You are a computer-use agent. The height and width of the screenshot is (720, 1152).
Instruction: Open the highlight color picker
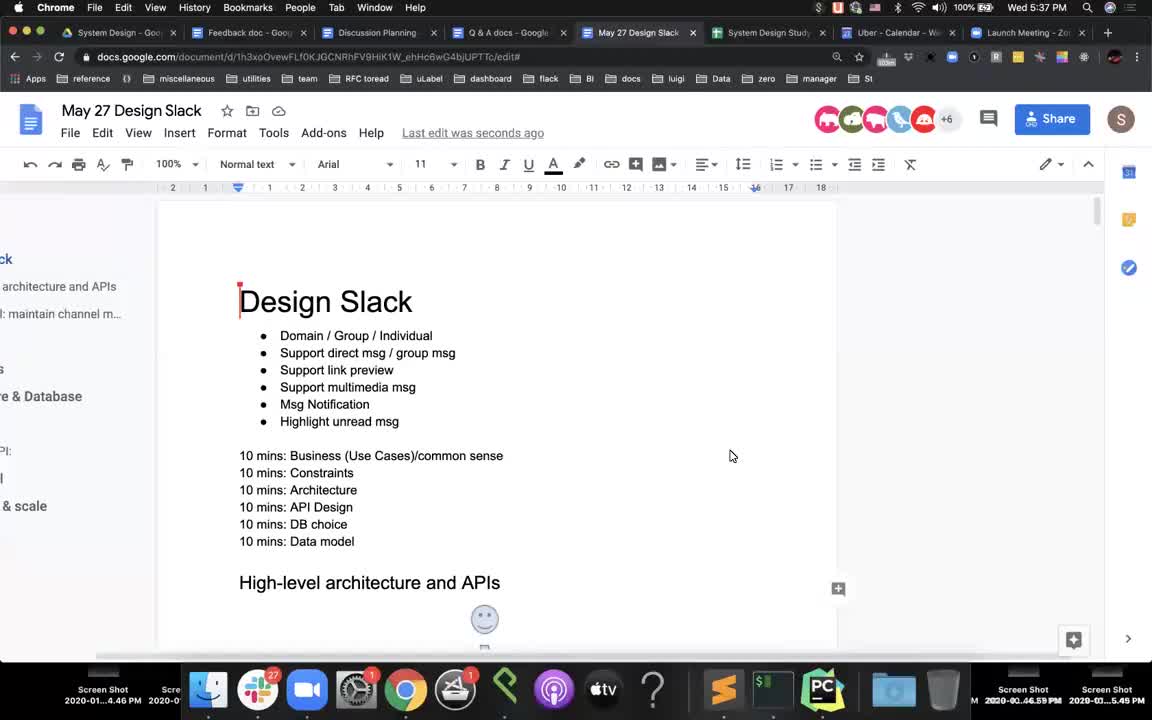(579, 164)
